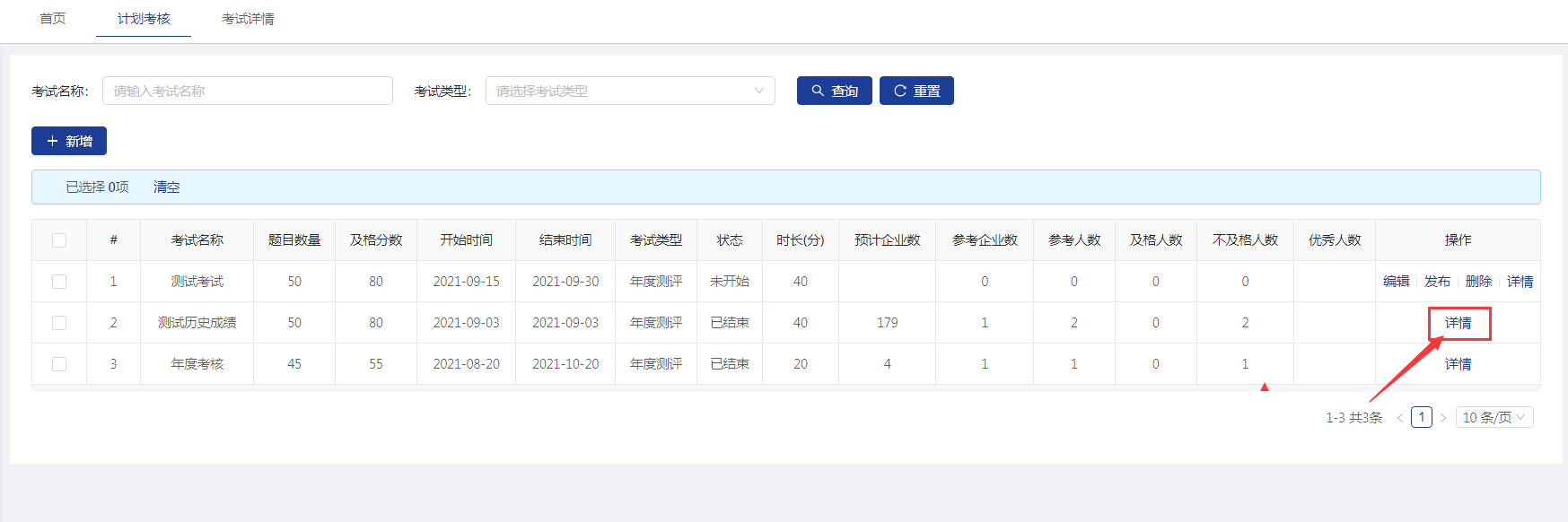Click 编辑 link for 测试考试
The width and height of the screenshot is (1568, 522).
pyautogui.click(x=1396, y=282)
